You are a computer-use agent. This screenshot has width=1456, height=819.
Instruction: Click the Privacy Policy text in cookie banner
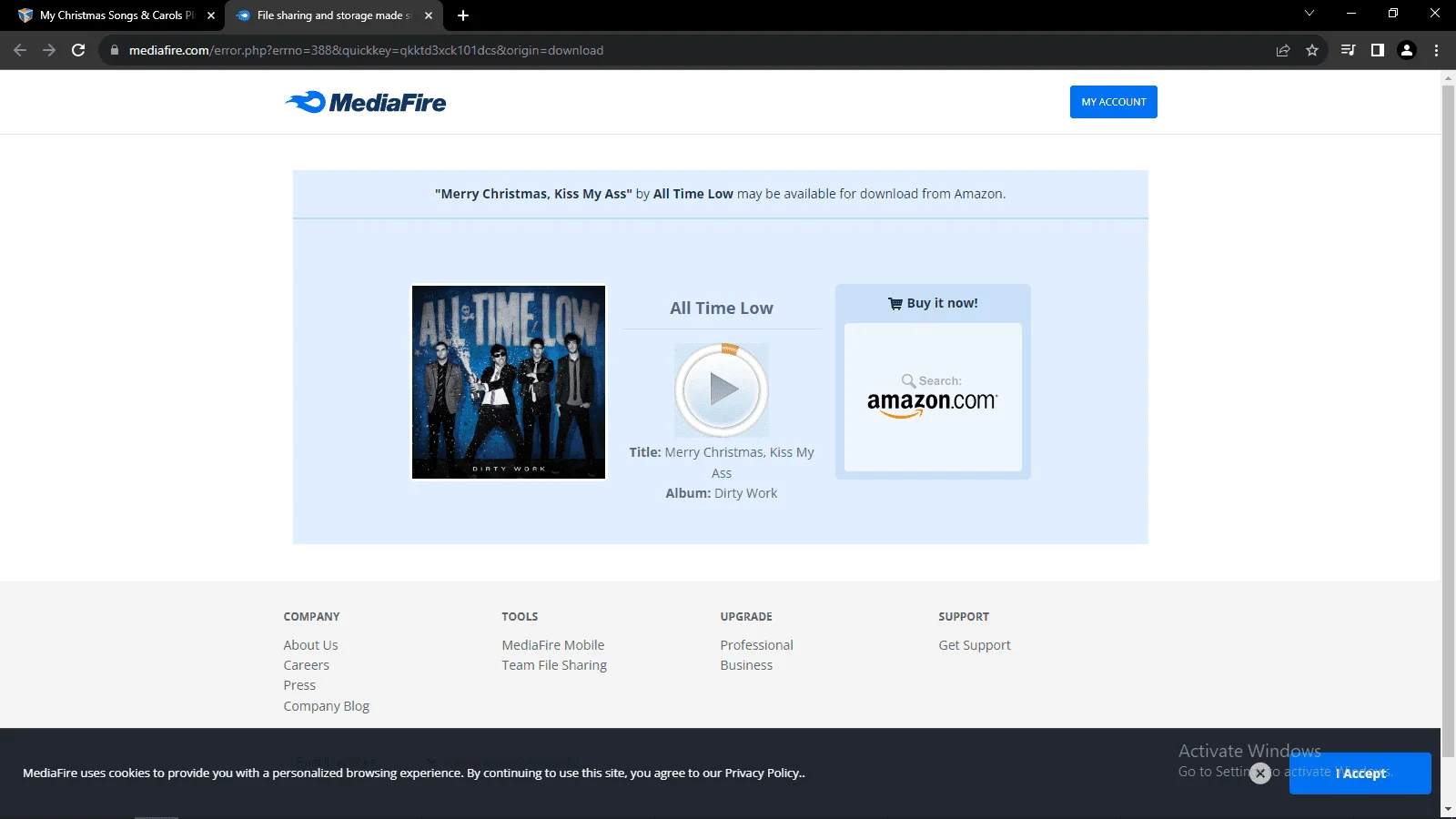coord(763,773)
